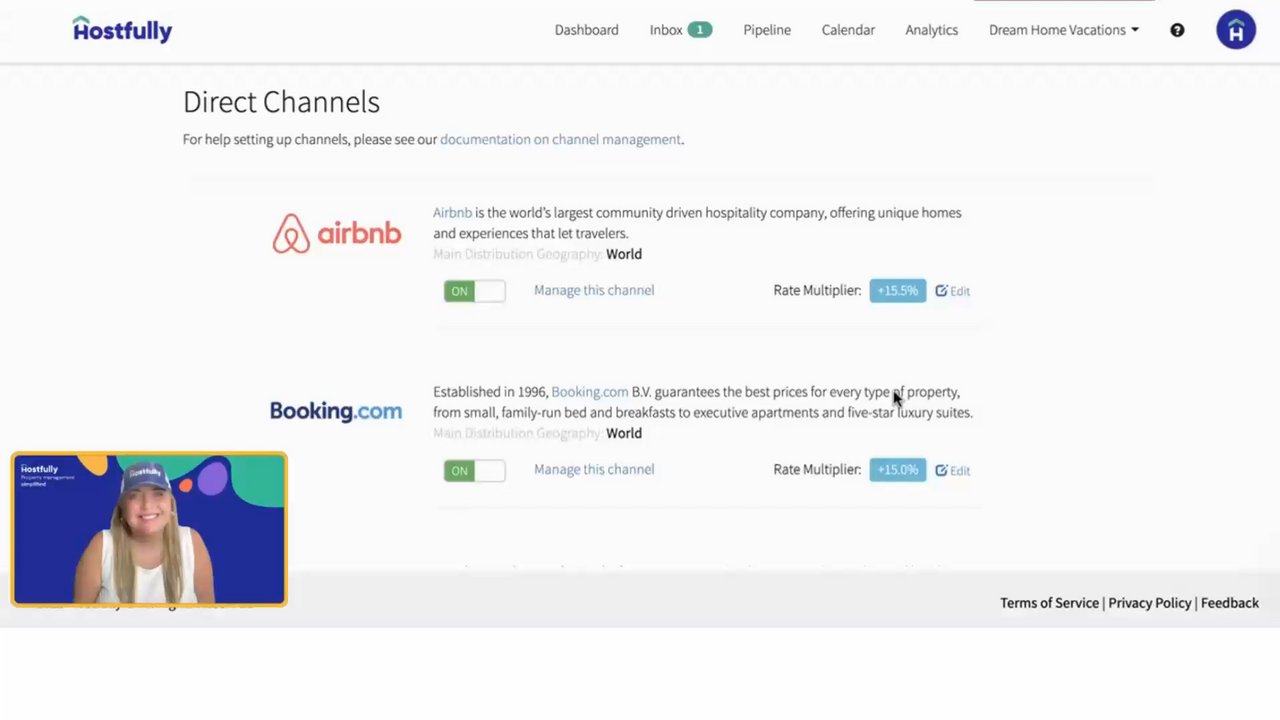Open Manage this channel for Booking.com

pyautogui.click(x=594, y=469)
